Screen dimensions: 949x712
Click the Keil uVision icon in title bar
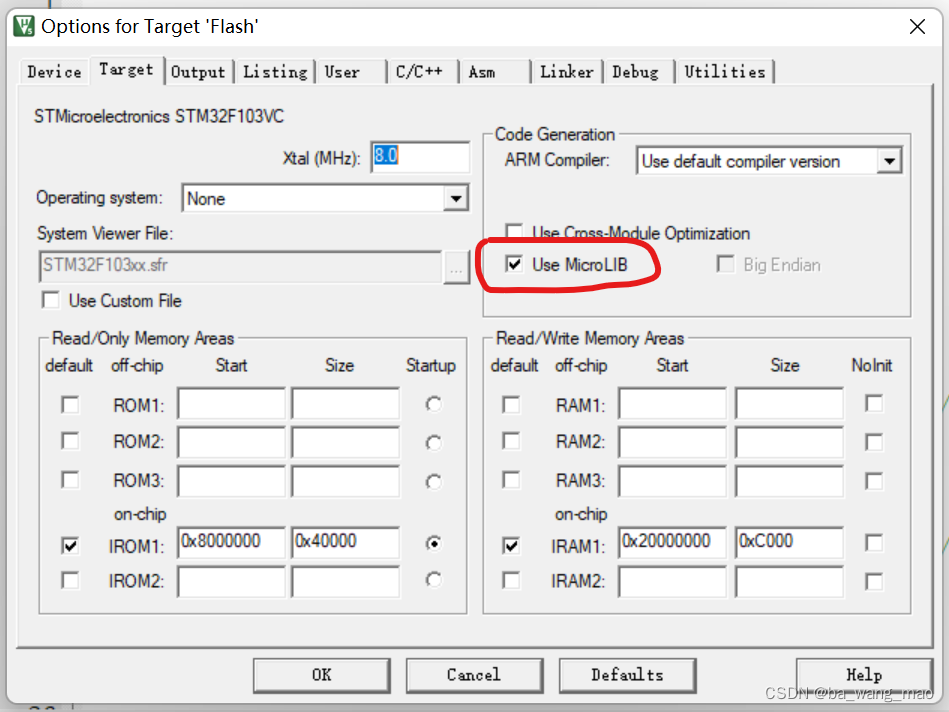point(24,26)
